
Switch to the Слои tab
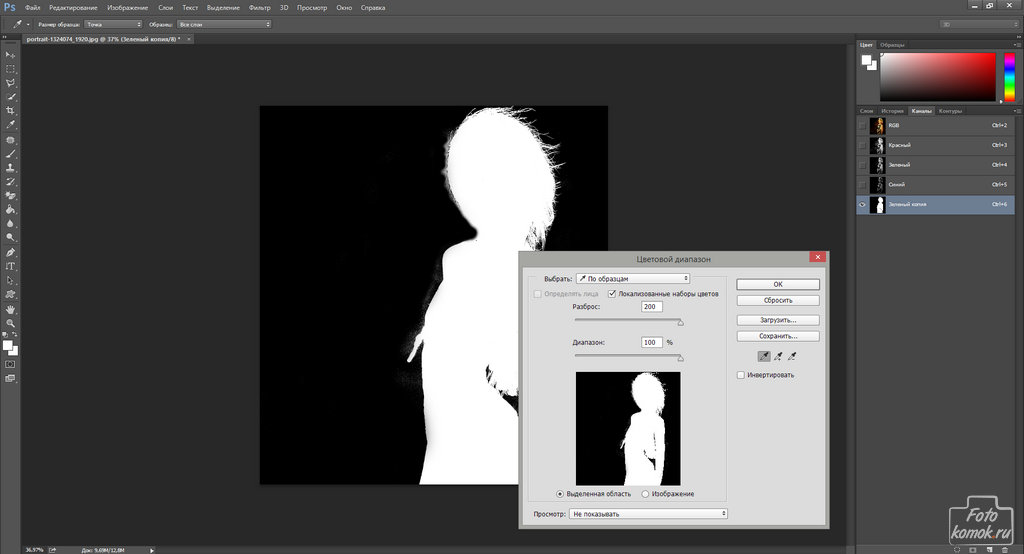point(866,111)
